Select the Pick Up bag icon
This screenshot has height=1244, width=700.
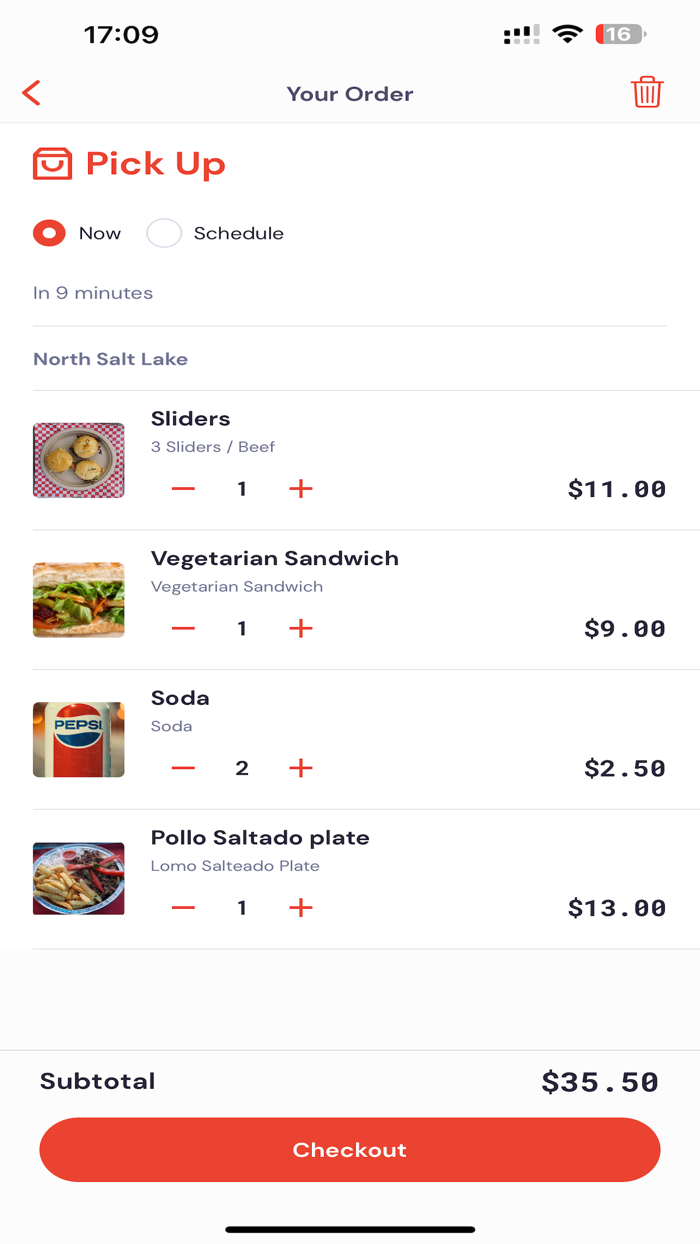tap(52, 163)
